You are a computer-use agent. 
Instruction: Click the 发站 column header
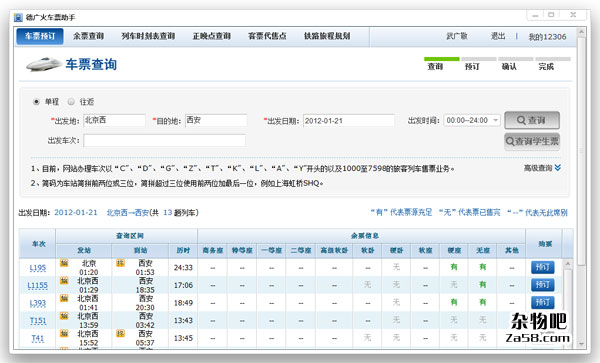tap(84, 251)
